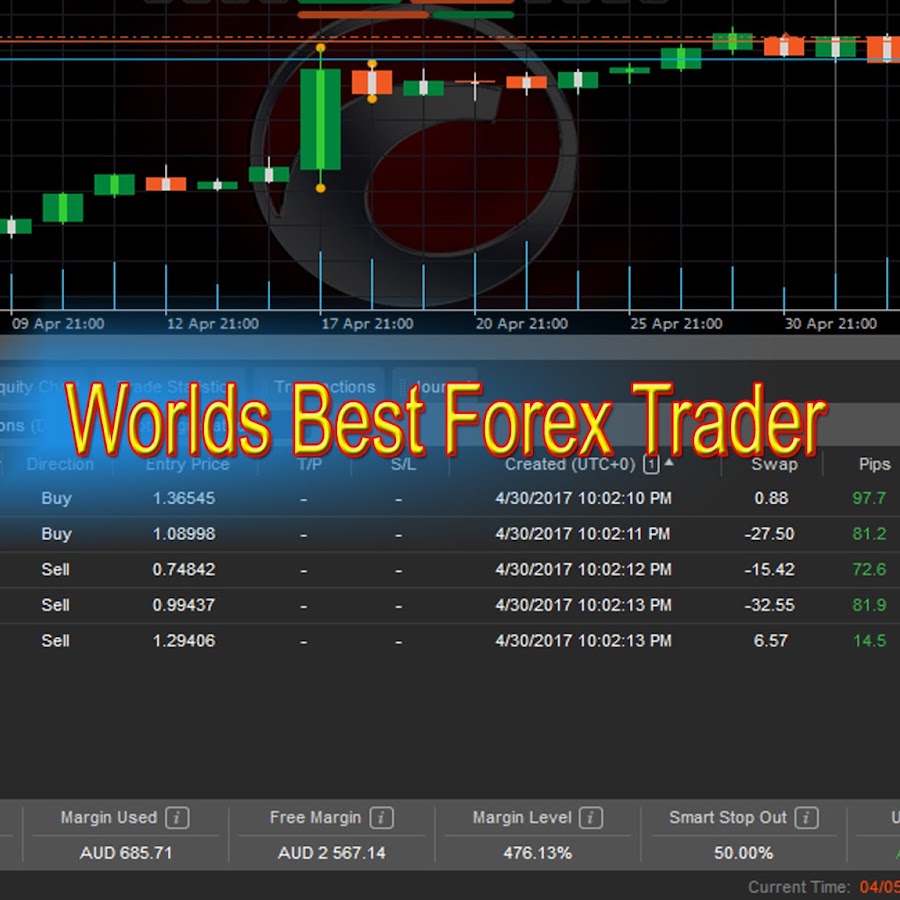The height and width of the screenshot is (900, 900).
Task: Sort by the Pips column header
Action: point(874,464)
